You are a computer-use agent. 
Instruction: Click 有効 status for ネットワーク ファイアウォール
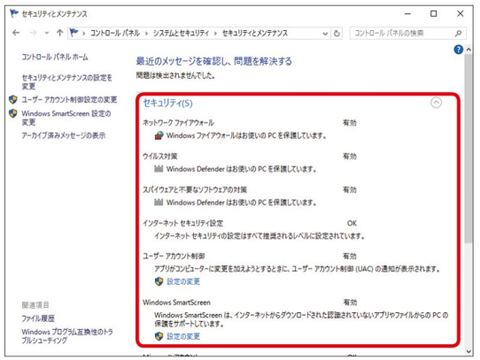pos(350,123)
